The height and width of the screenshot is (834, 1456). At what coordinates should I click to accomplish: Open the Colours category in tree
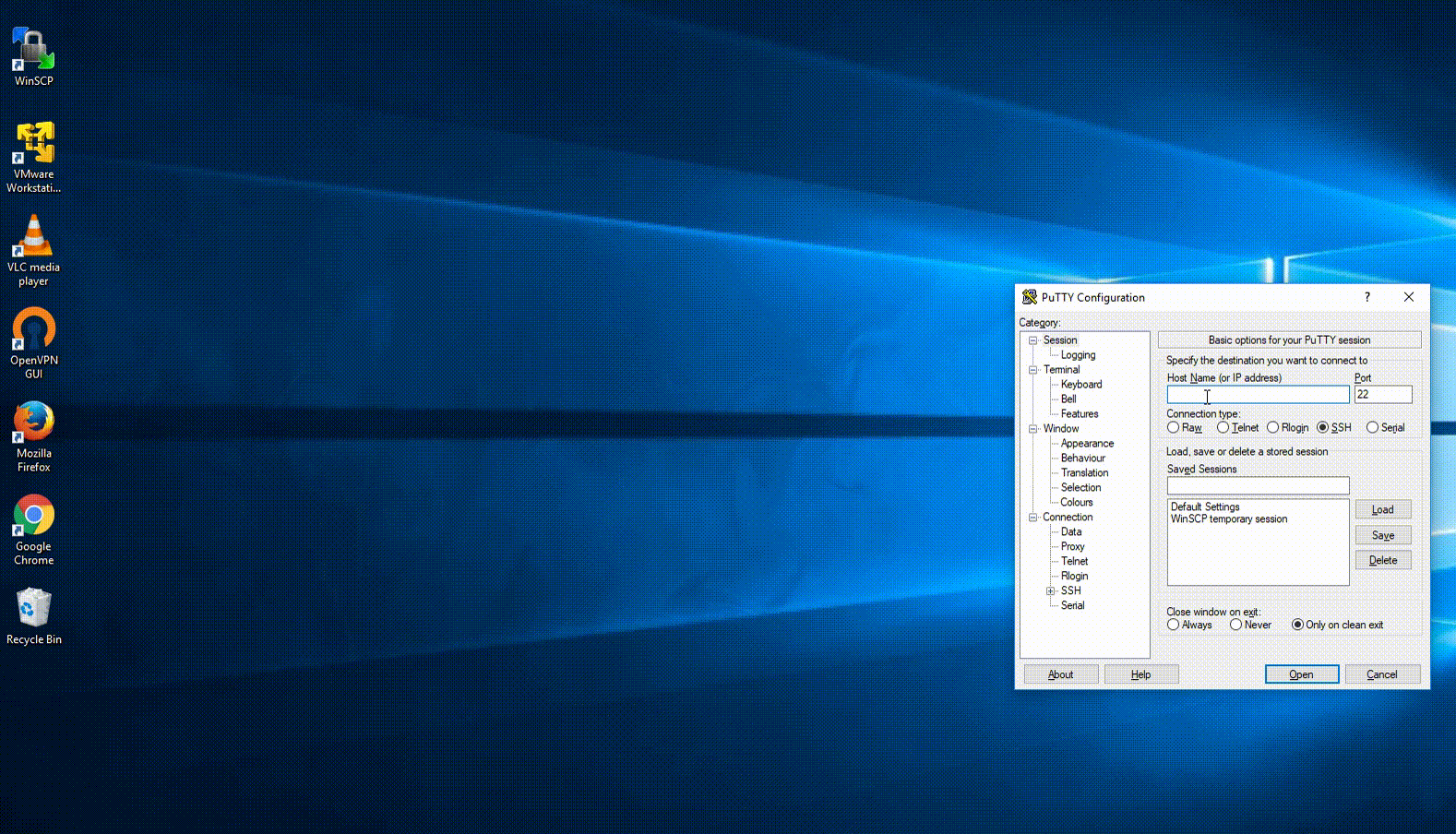[x=1076, y=502]
